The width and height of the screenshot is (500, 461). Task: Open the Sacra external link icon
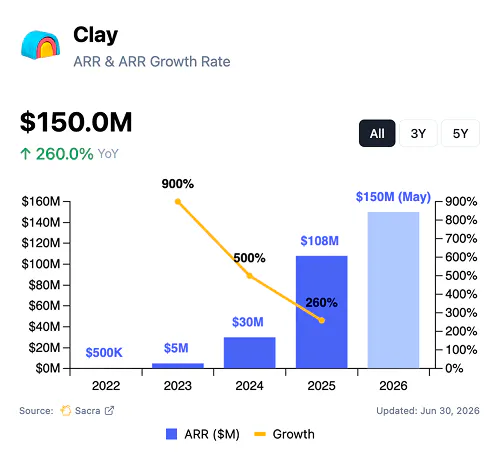(x=109, y=410)
